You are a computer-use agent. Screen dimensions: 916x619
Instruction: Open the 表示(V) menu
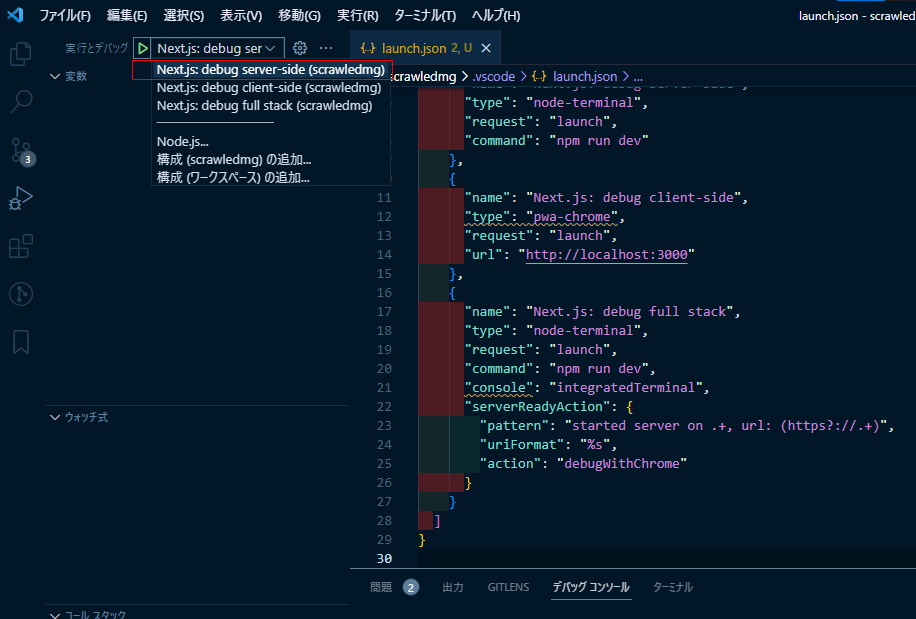coord(241,16)
